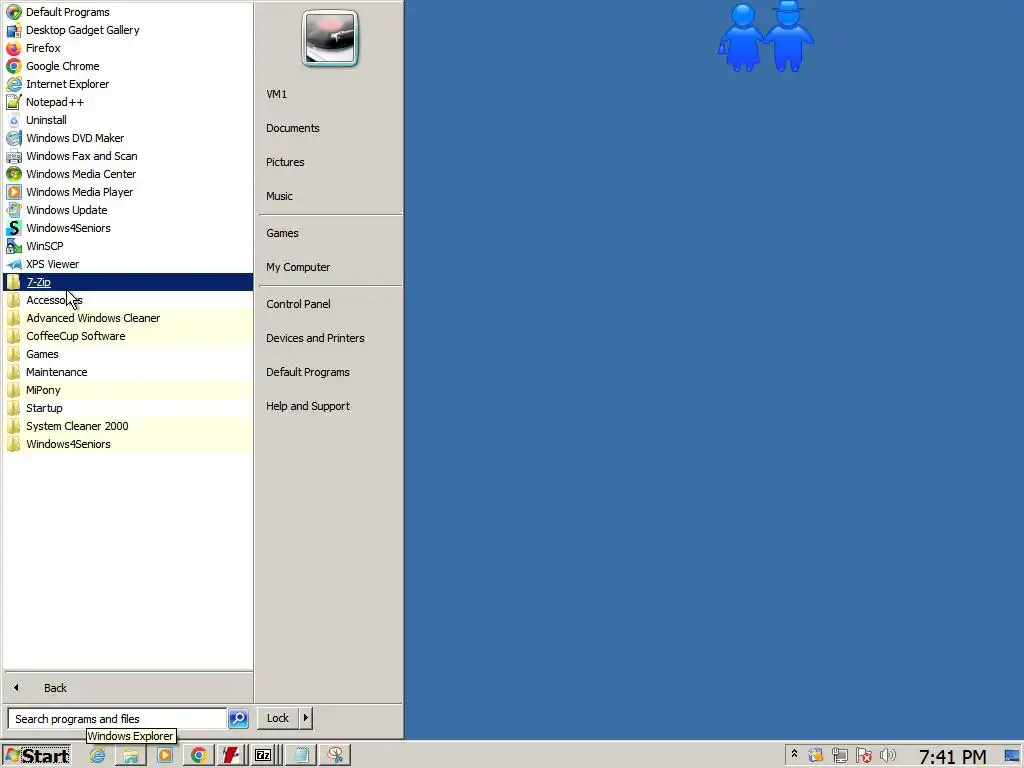Launch Google Chrome from the Start menu list
The height and width of the screenshot is (768, 1024).
[x=128, y=66]
